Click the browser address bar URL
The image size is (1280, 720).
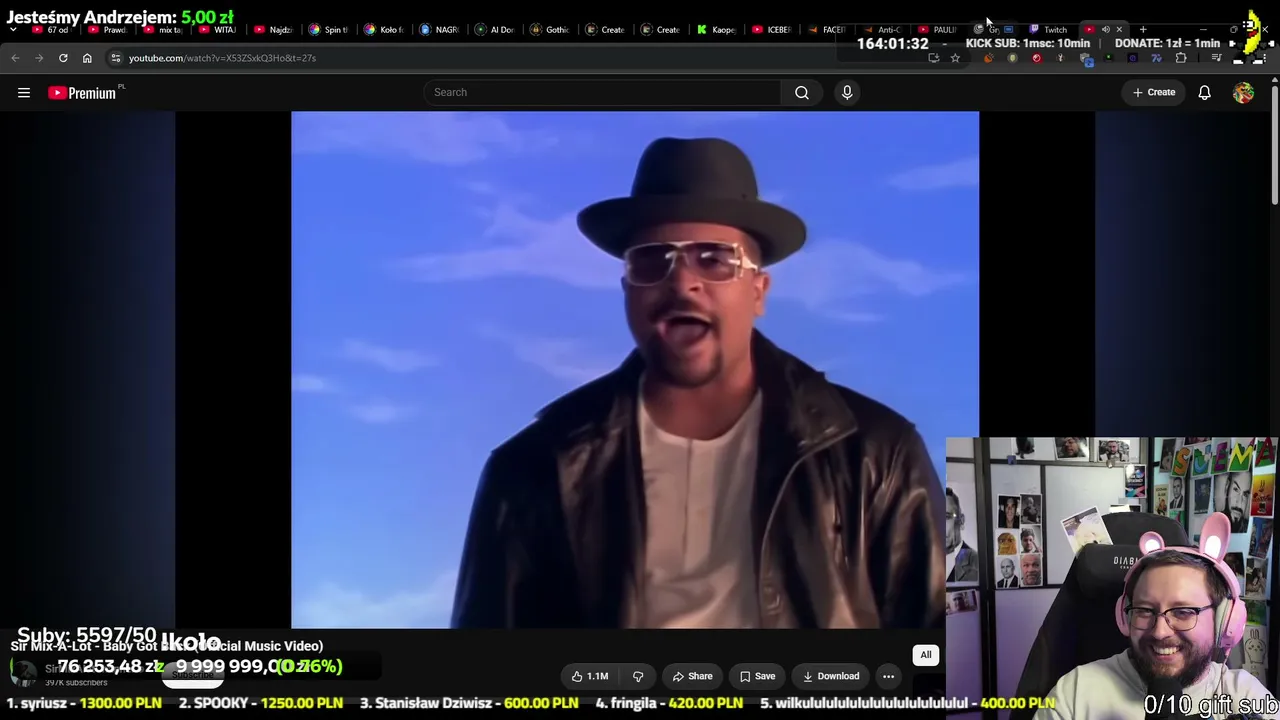click(222, 58)
